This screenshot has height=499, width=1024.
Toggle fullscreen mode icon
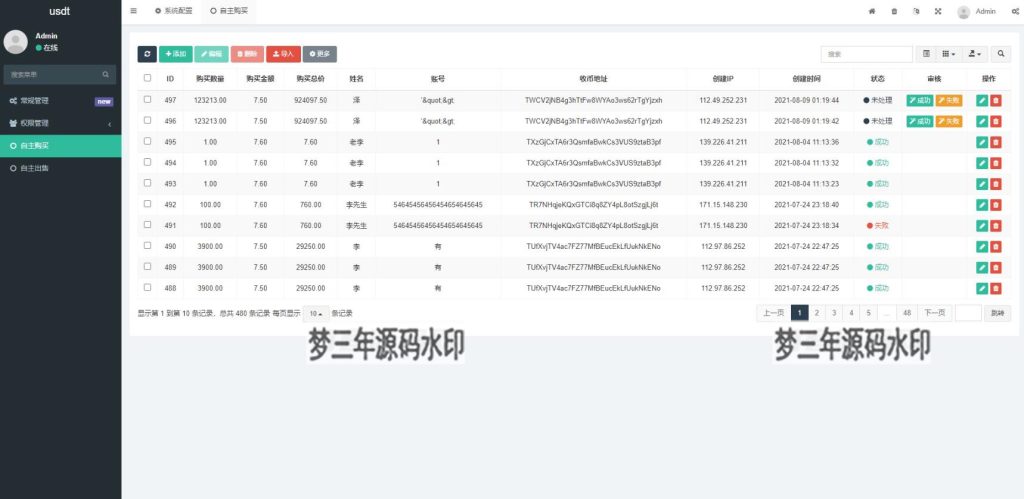pyautogui.click(x=937, y=12)
